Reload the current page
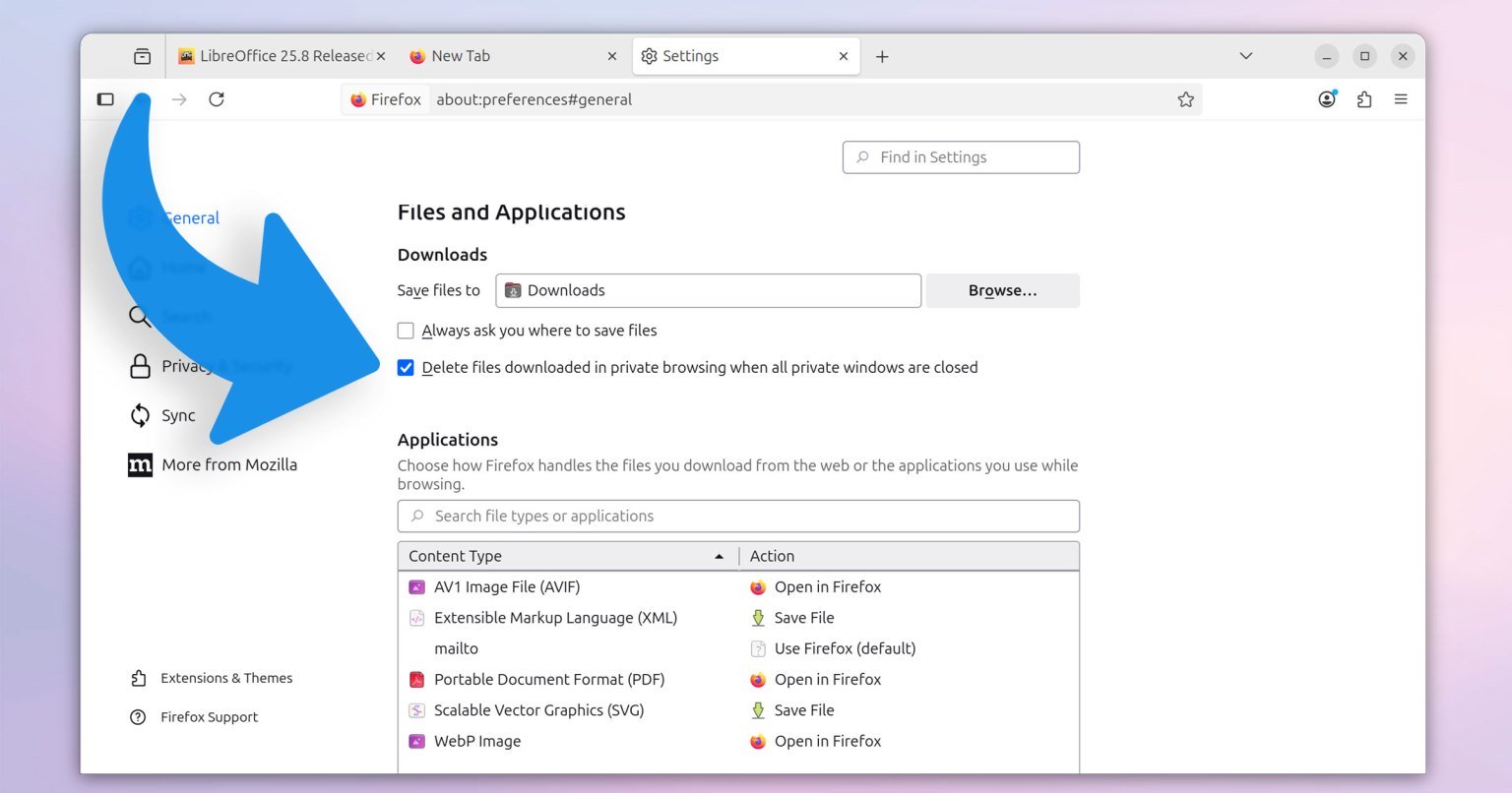Viewport: 1512px width, 793px height. pos(217,99)
